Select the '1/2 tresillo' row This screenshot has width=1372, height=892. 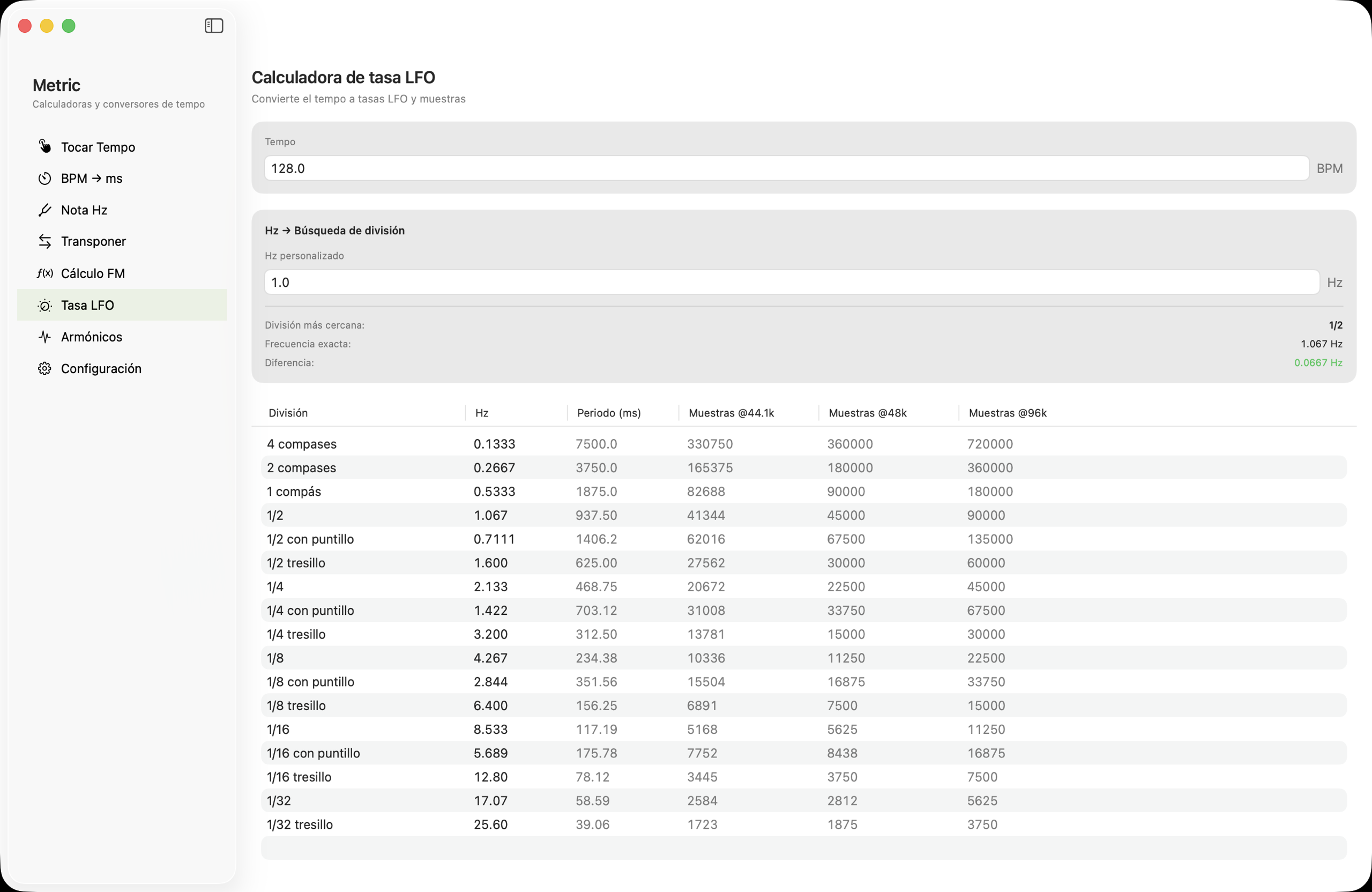[803, 563]
